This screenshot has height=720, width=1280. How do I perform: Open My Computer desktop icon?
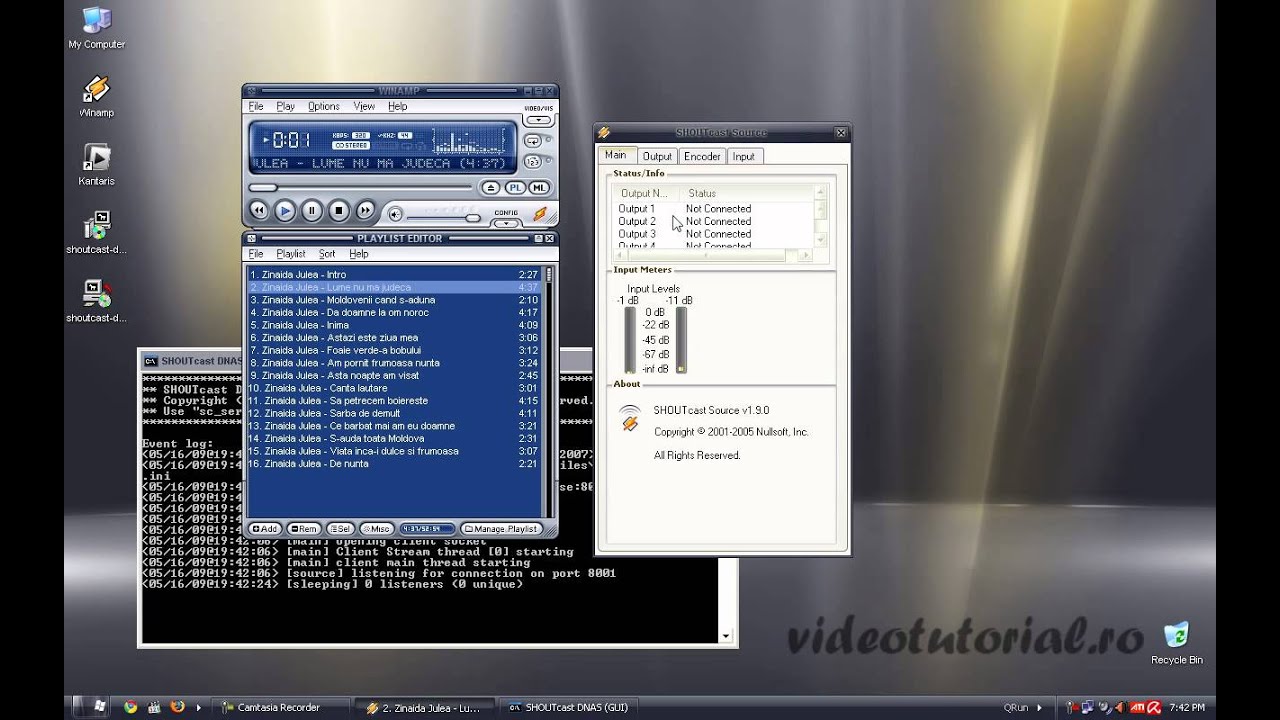pos(97,28)
